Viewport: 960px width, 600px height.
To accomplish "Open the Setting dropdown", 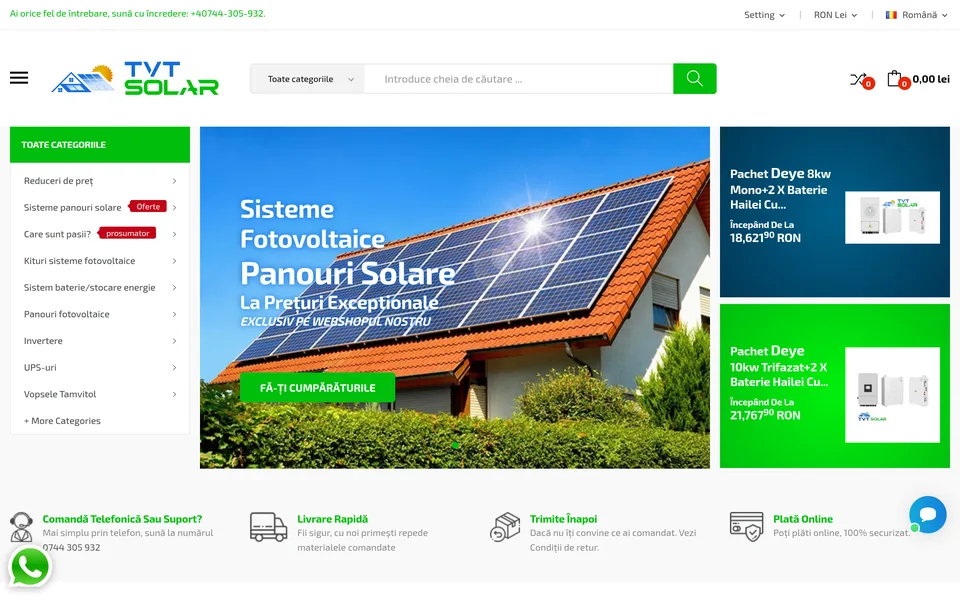I will [x=764, y=15].
